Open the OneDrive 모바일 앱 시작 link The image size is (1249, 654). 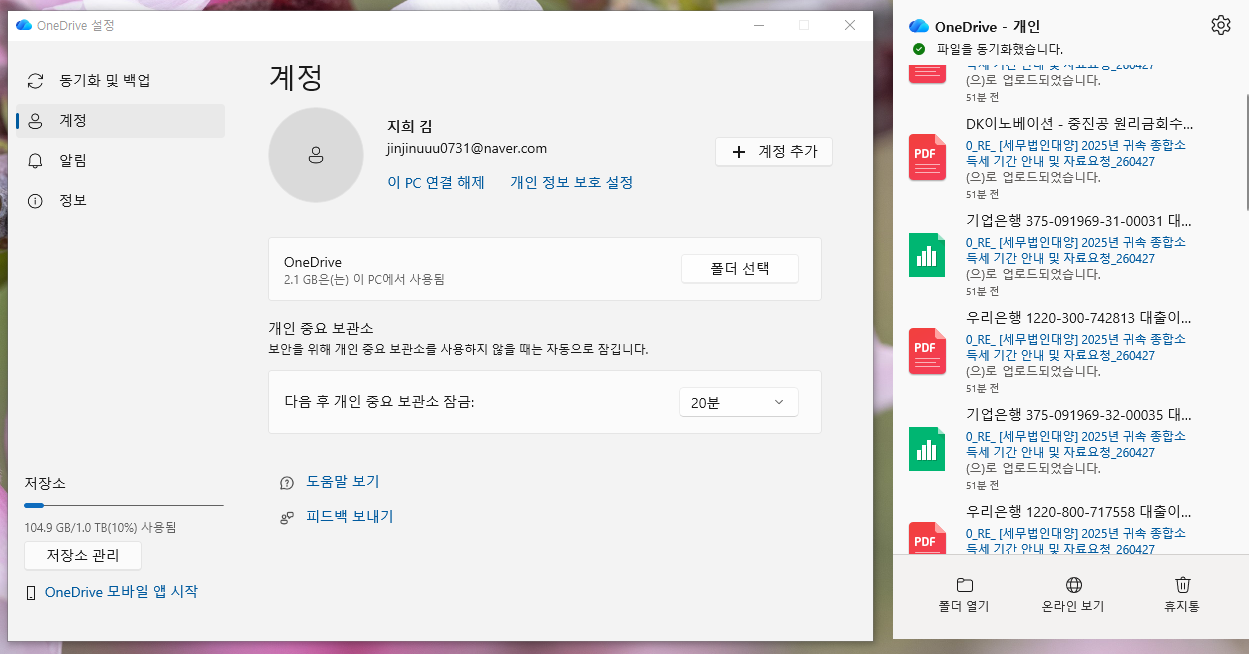click(121, 592)
